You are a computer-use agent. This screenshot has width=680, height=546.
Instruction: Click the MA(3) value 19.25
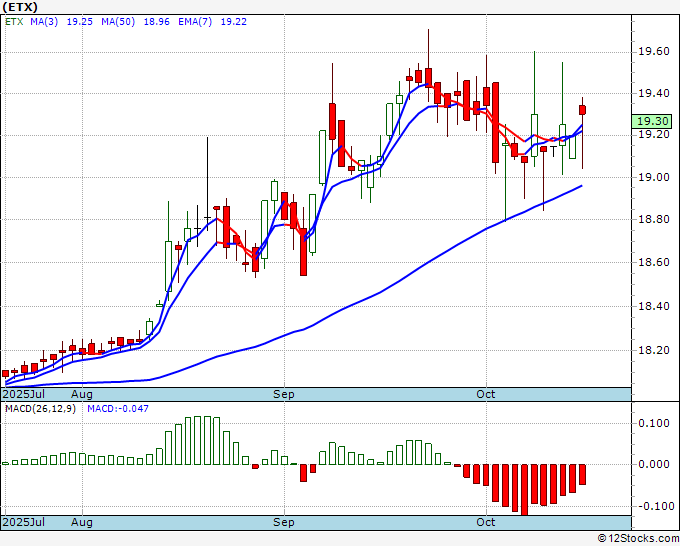point(79,22)
